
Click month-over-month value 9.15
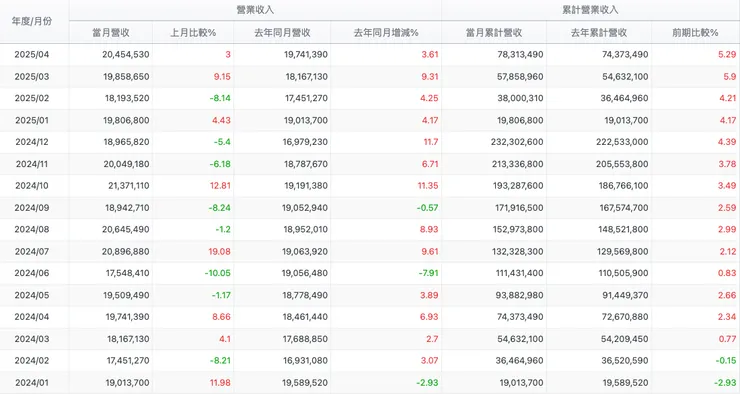222,76
